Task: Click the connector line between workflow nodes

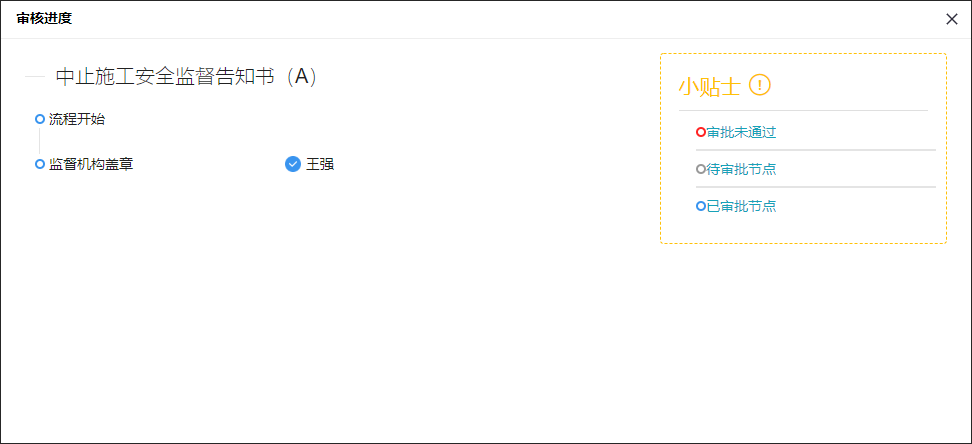Action: (x=40, y=141)
